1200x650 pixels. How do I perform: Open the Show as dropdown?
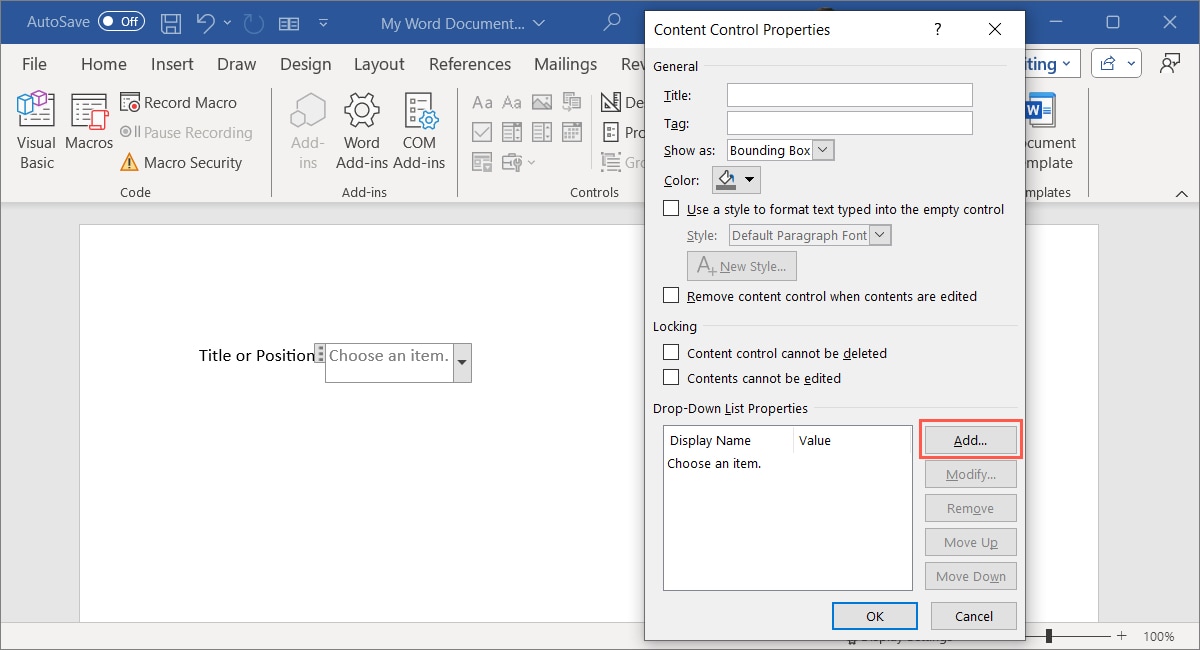coord(822,149)
